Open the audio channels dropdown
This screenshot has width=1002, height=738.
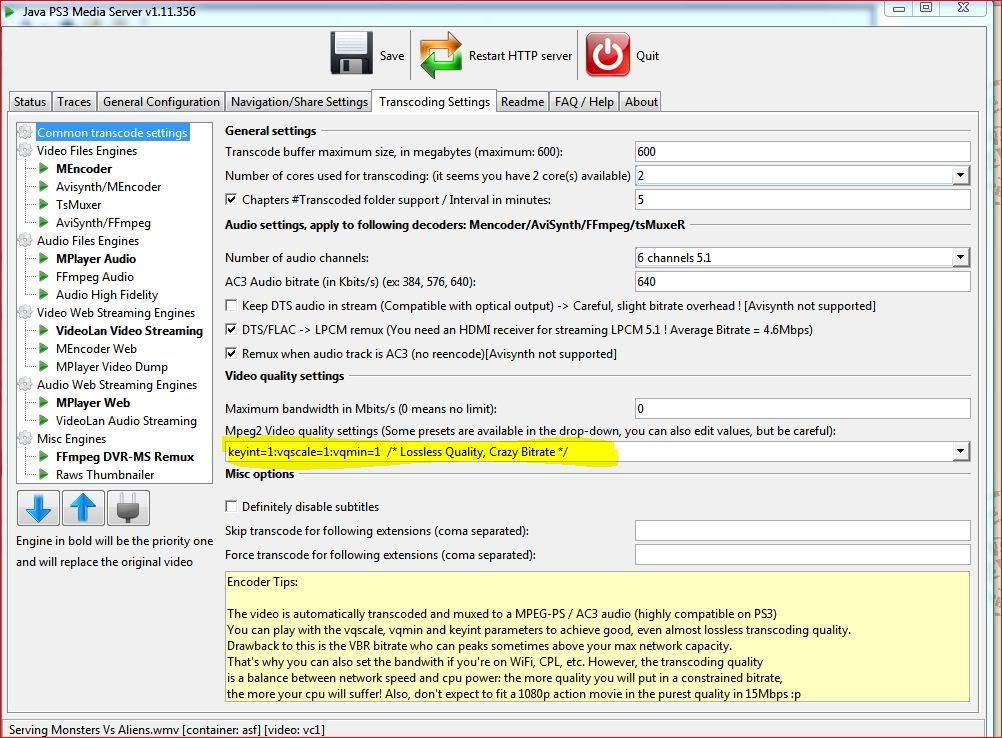(960, 258)
